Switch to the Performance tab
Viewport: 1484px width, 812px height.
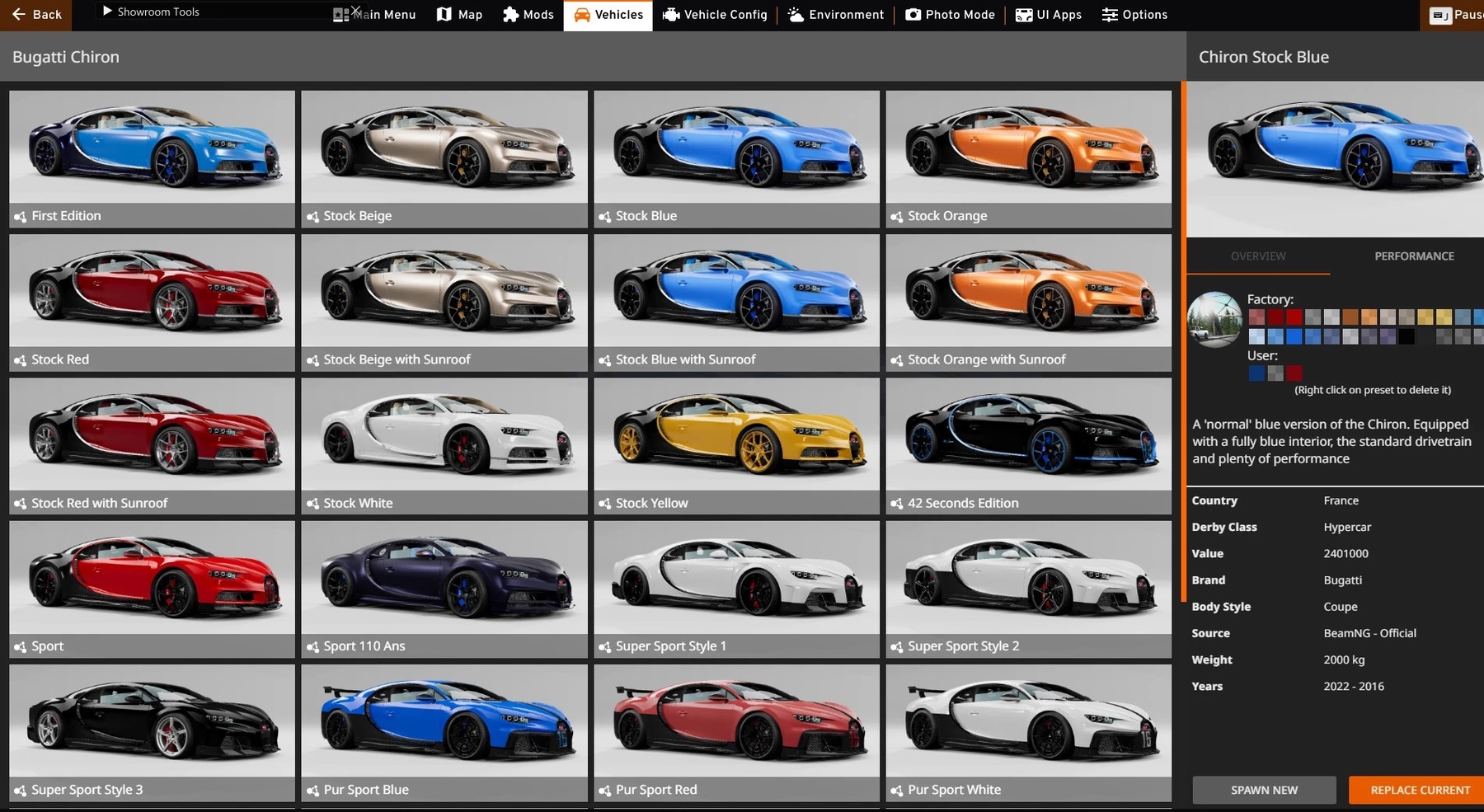pos(1413,256)
